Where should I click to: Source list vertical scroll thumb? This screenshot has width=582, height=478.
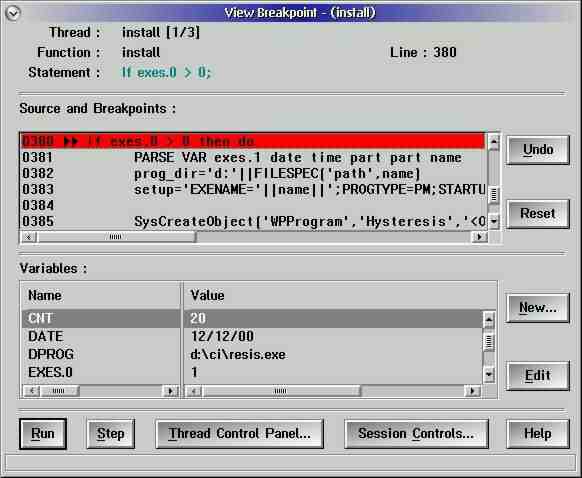(494, 195)
